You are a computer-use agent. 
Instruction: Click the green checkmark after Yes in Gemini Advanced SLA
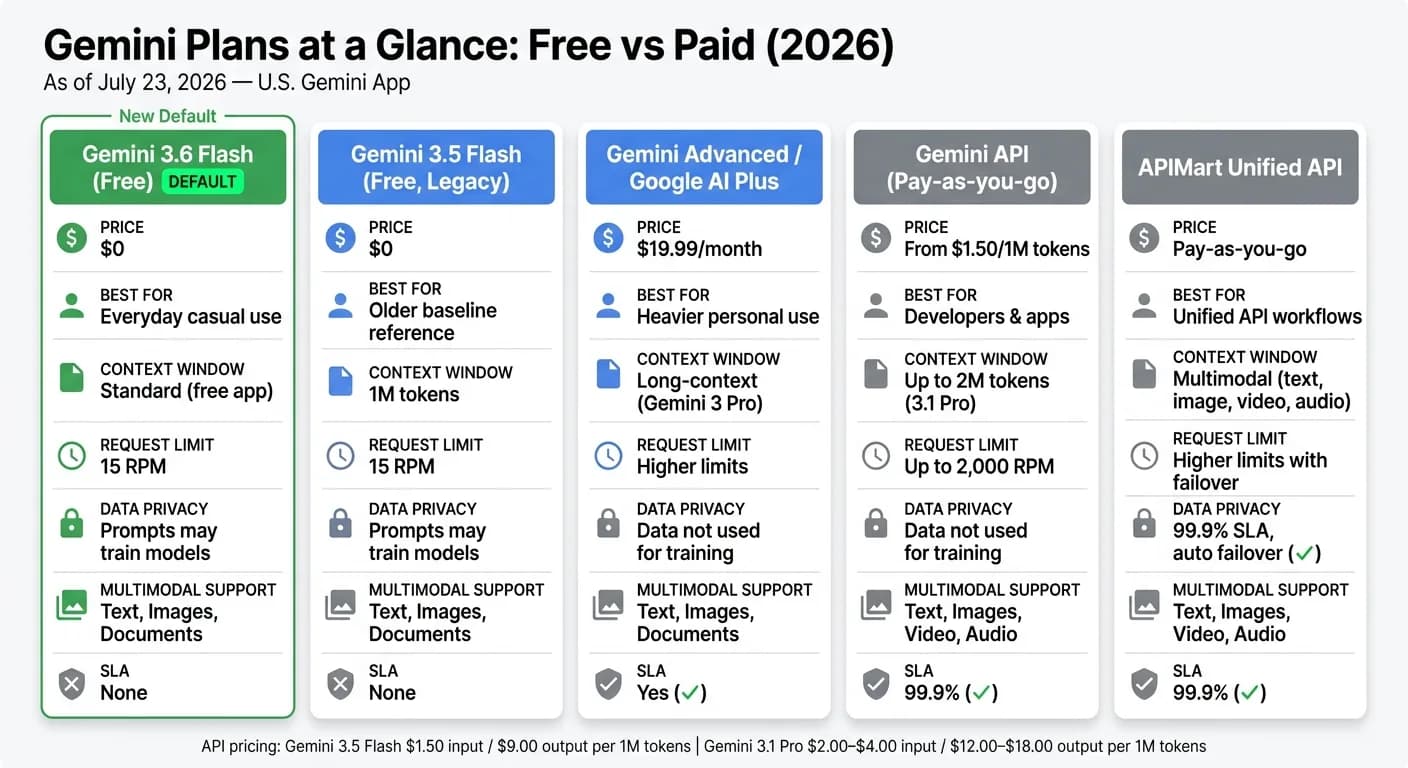[689, 692]
